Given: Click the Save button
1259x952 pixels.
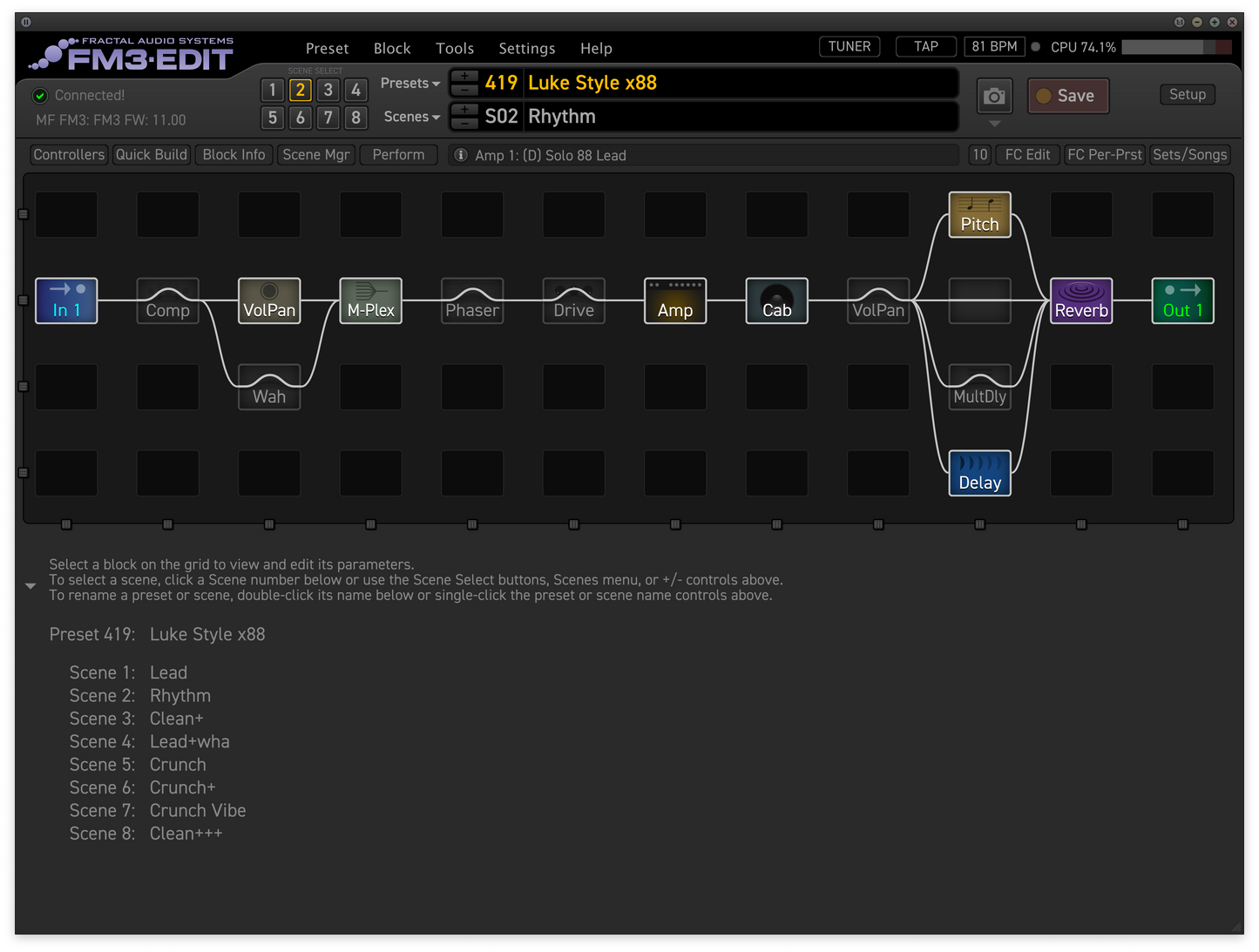Looking at the screenshot, I should [x=1067, y=96].
